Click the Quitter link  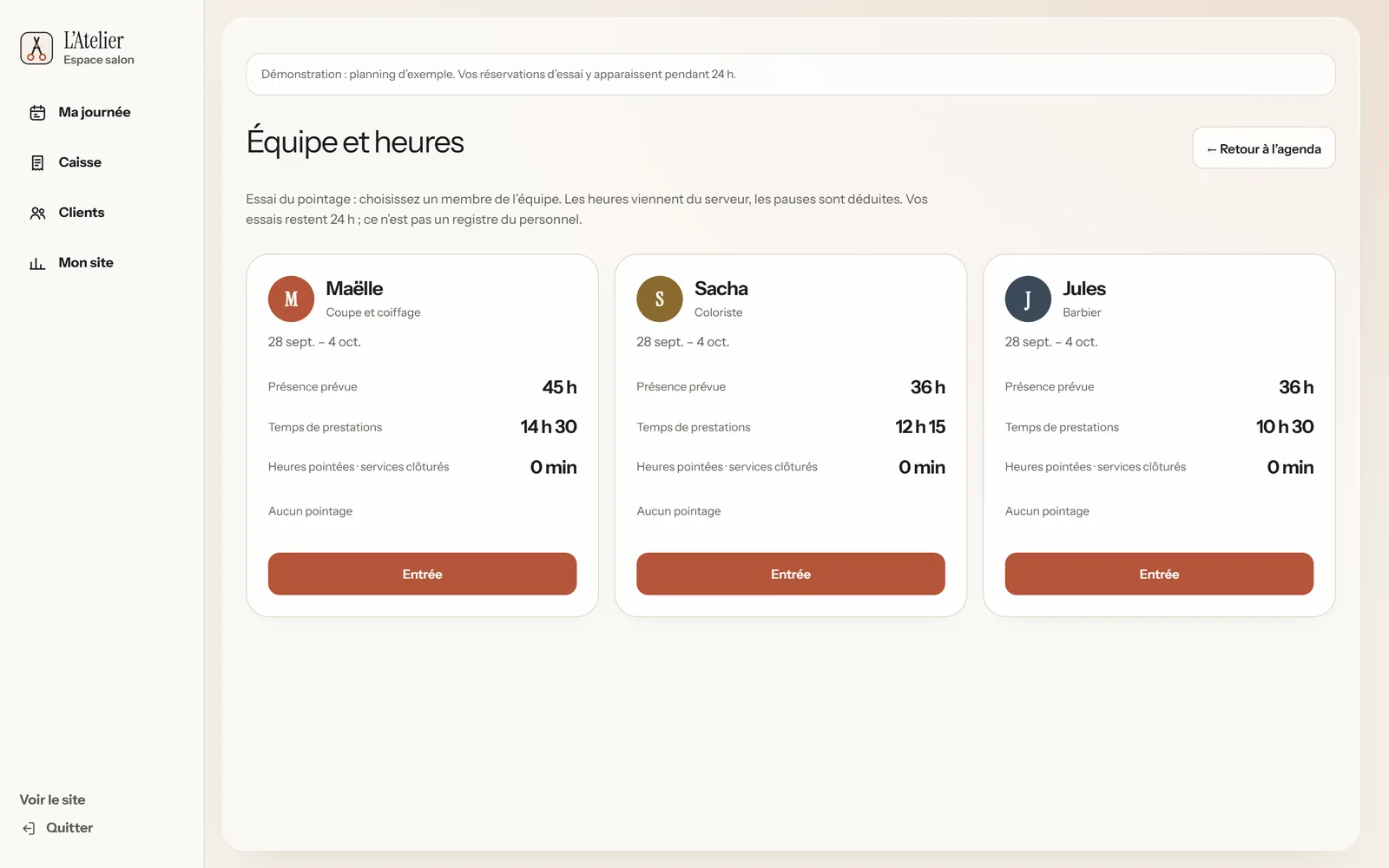69,828
